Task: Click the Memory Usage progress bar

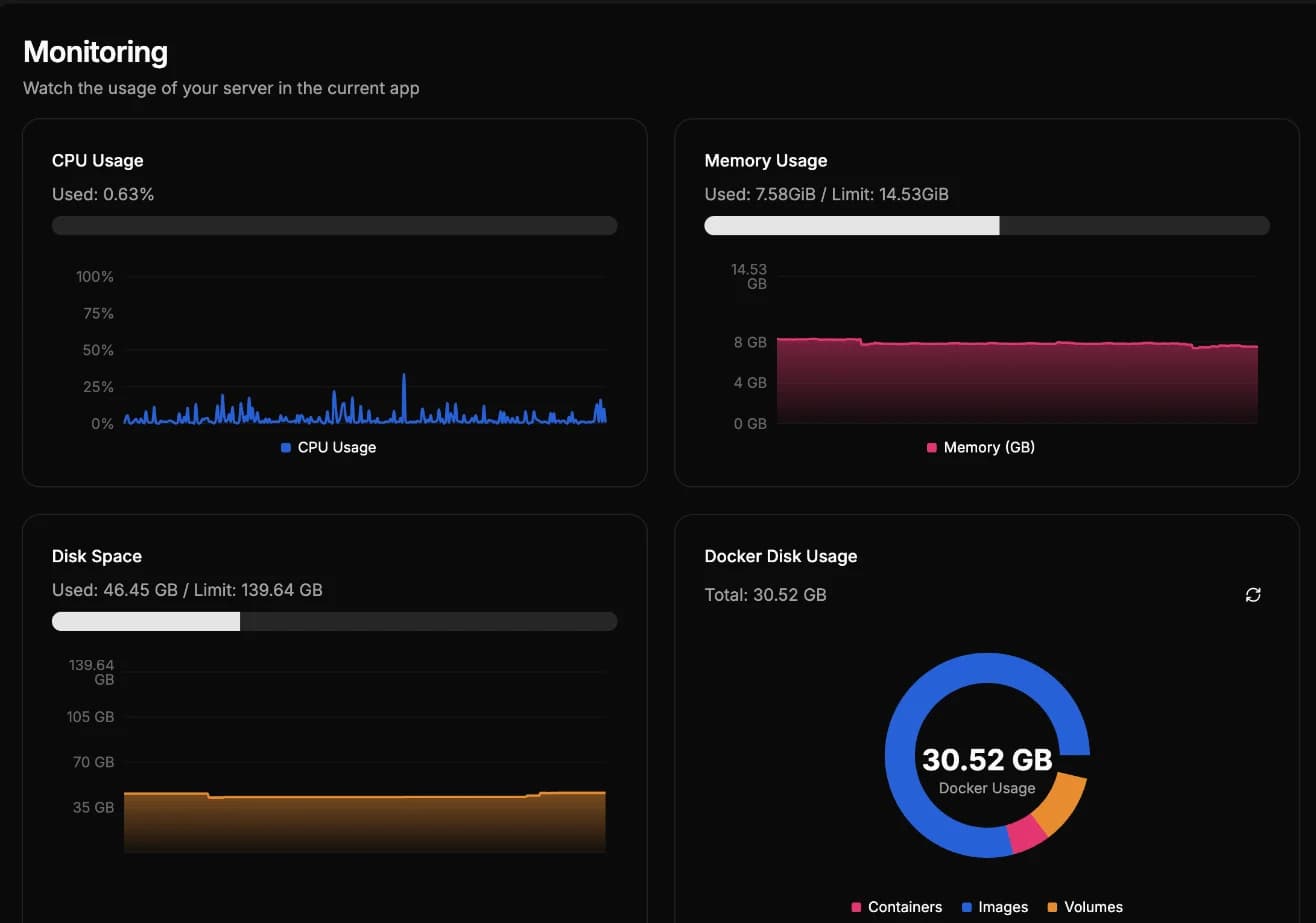Action: (987, 226)
